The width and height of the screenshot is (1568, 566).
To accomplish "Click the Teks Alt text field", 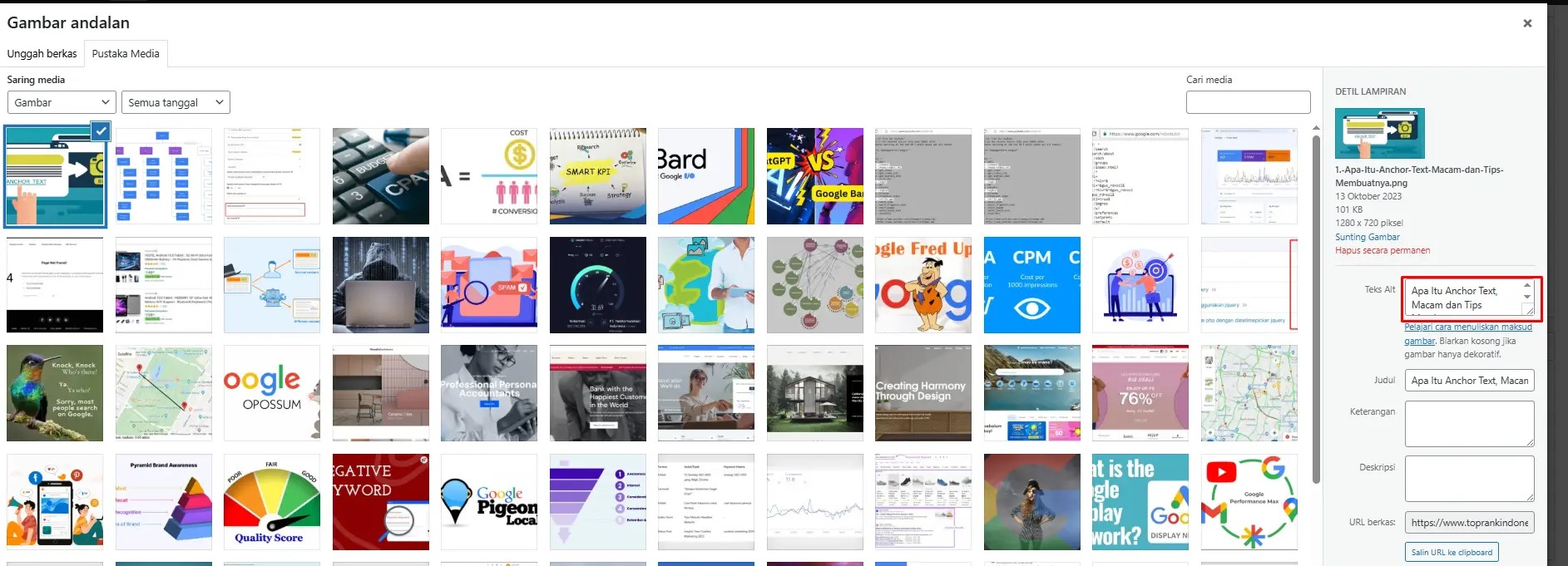I will pos(1464,298).
